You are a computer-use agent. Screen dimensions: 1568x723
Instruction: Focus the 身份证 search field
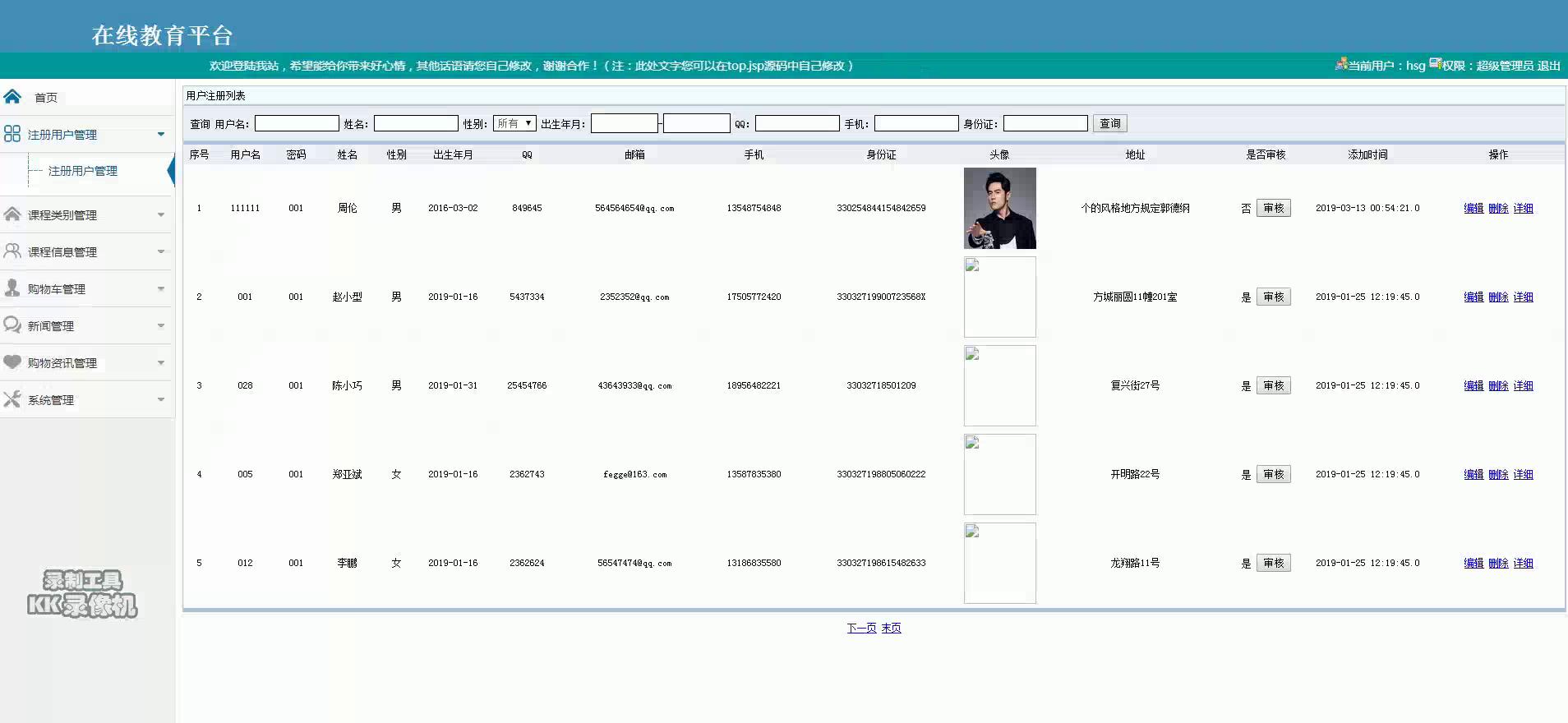(x=1045, y=123)
